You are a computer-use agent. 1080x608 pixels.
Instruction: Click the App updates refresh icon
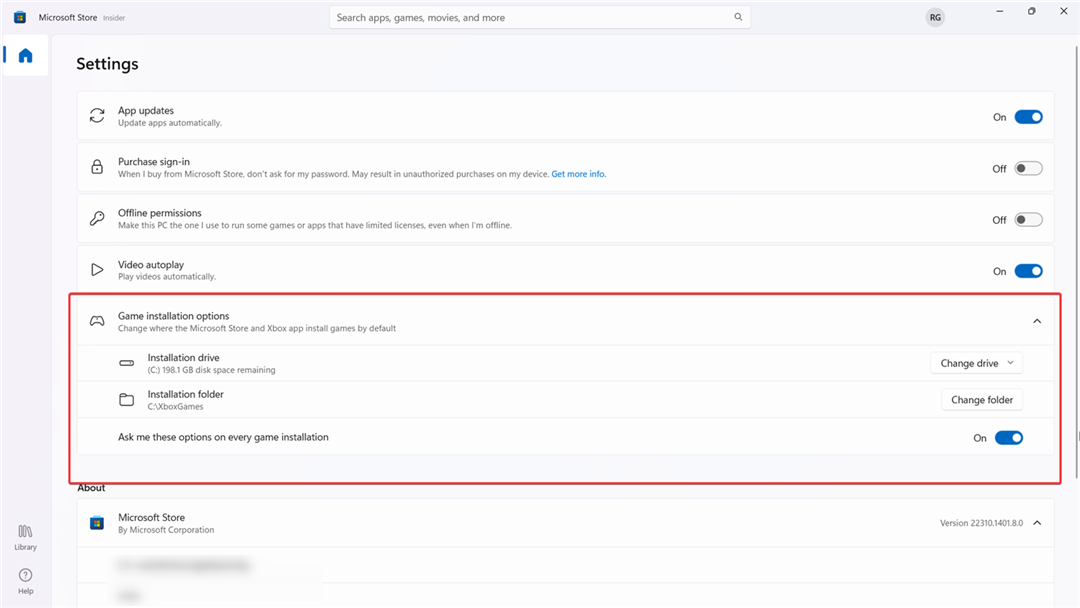point(96,116)
